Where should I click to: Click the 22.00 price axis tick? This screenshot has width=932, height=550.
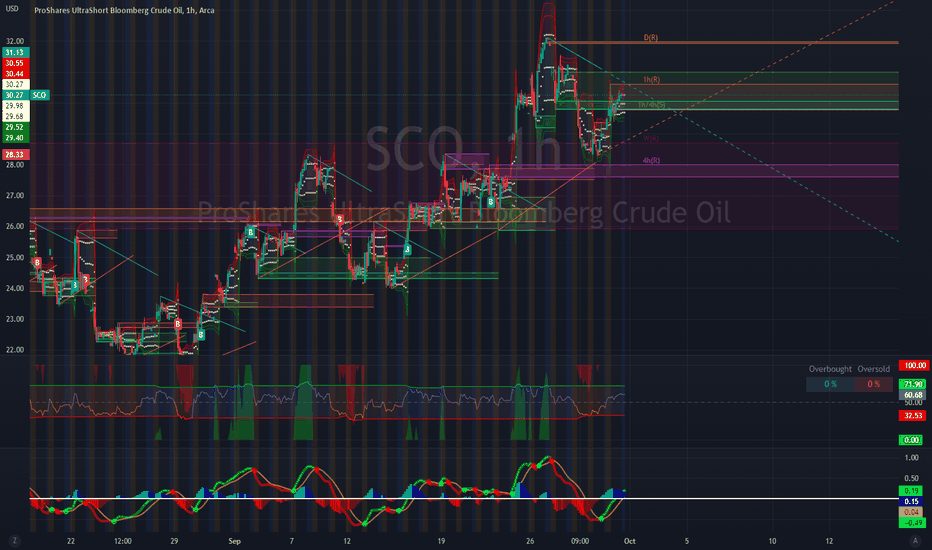pos(15,350)
